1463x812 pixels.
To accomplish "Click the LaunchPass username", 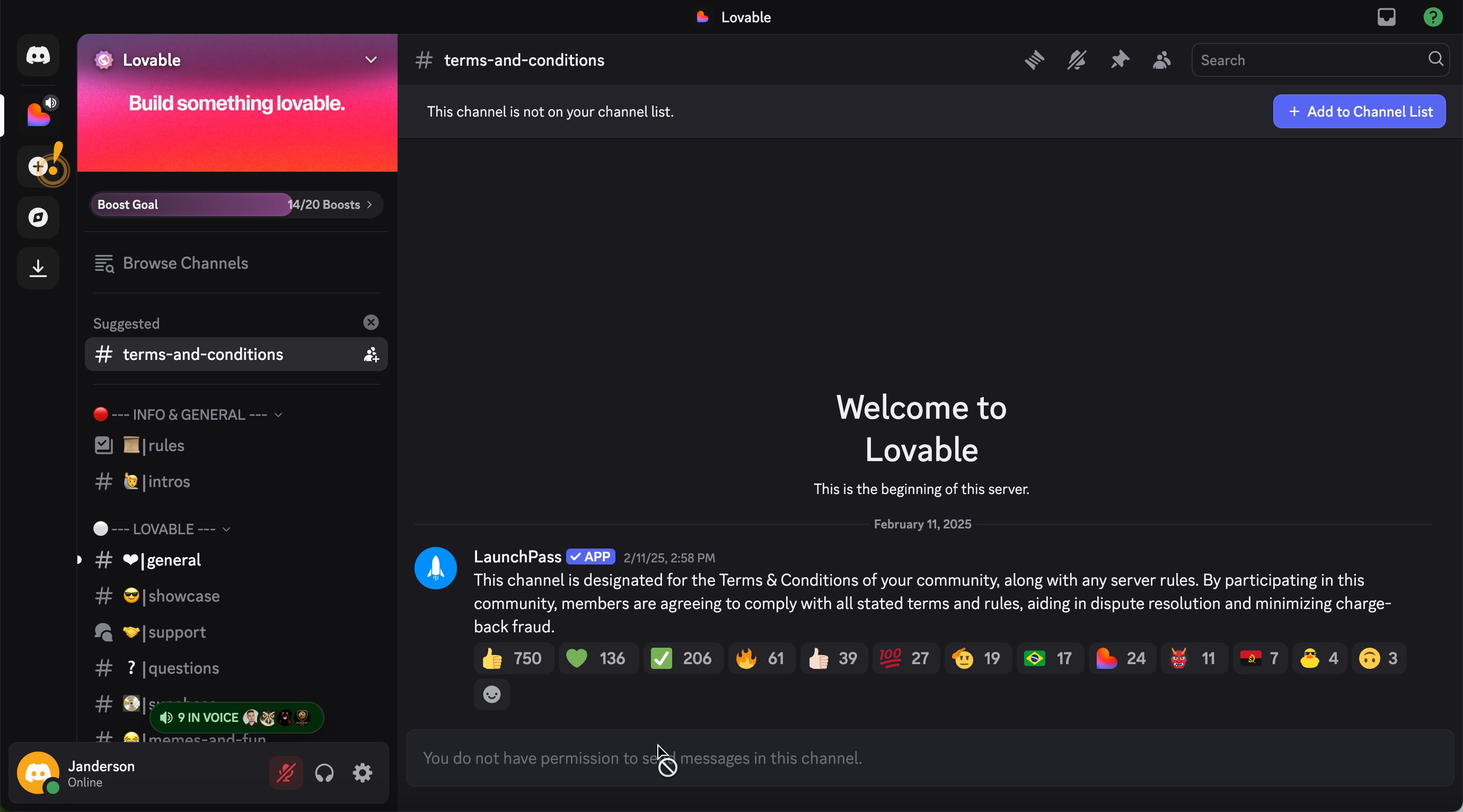I will coord(517,557).
